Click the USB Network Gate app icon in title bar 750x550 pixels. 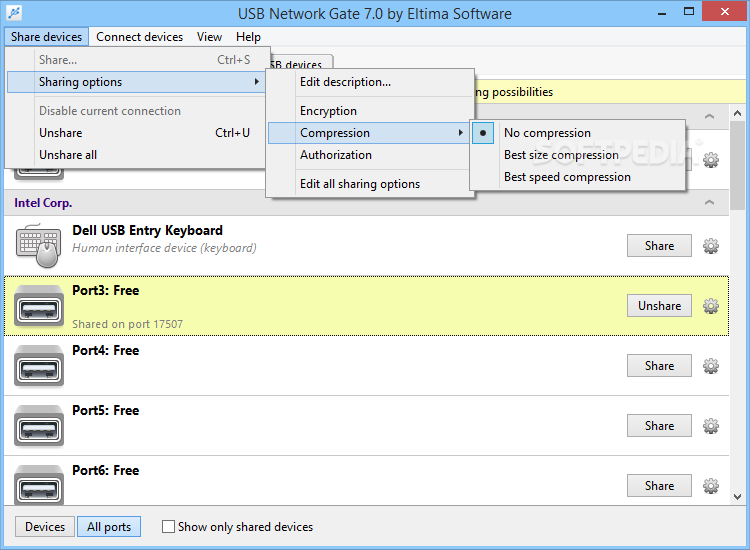[14, 13]
